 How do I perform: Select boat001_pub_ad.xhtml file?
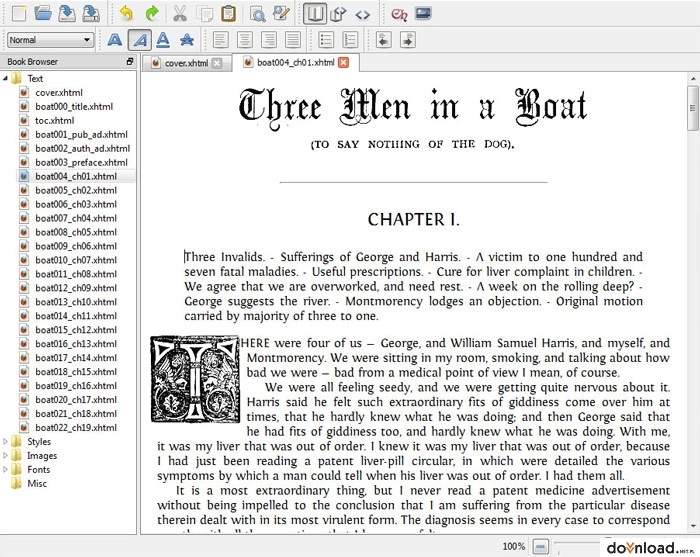pyautogui.click(x=81, y=134)
